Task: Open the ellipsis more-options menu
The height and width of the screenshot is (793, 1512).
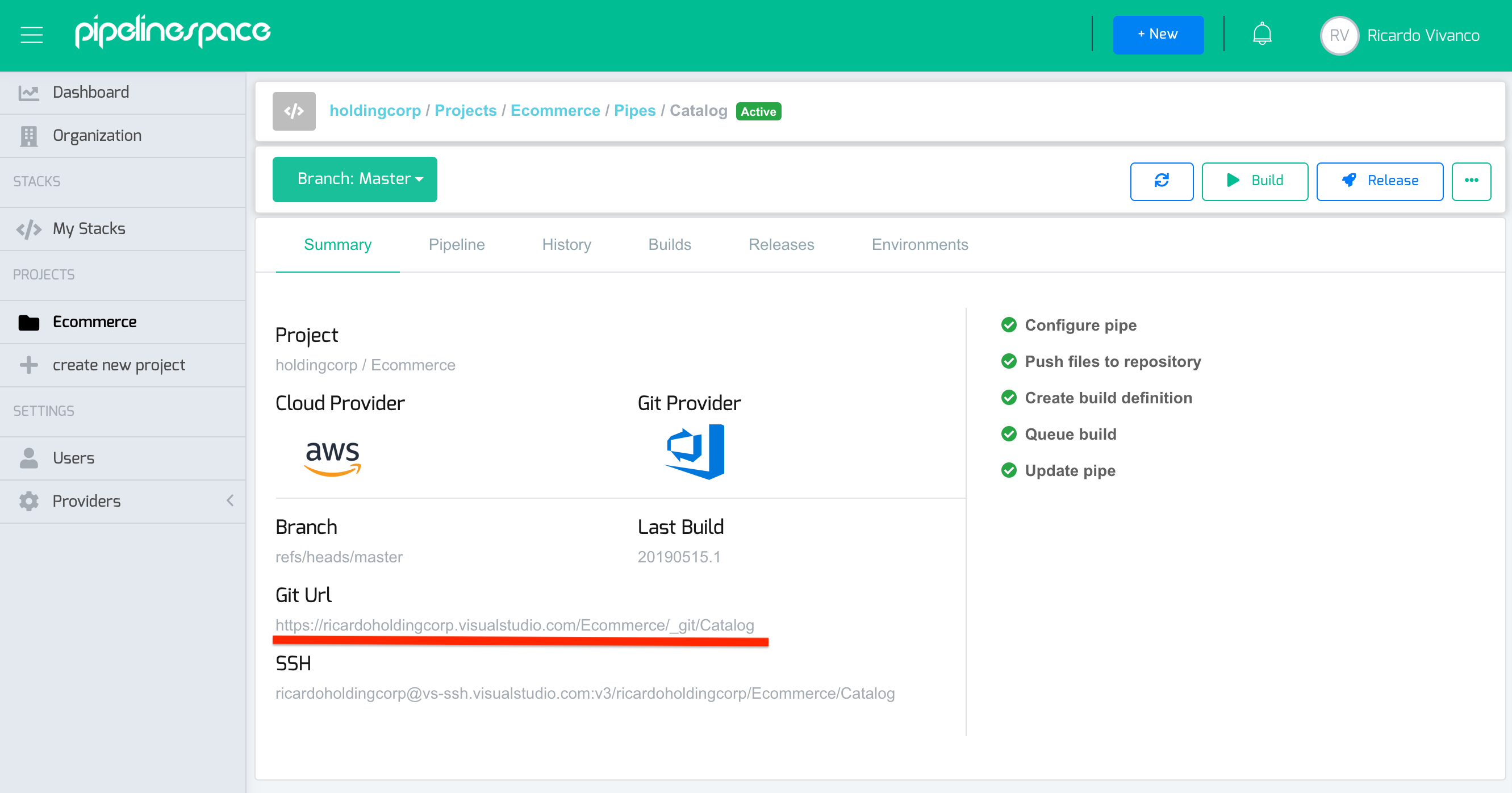Action: click(1472, 181)
